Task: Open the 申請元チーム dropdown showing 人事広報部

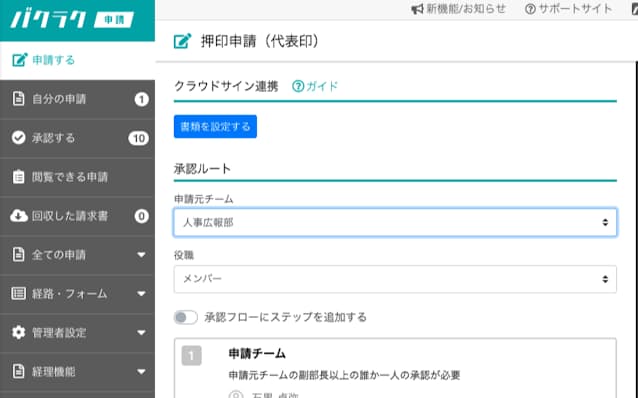Action: tap(395, 222)
